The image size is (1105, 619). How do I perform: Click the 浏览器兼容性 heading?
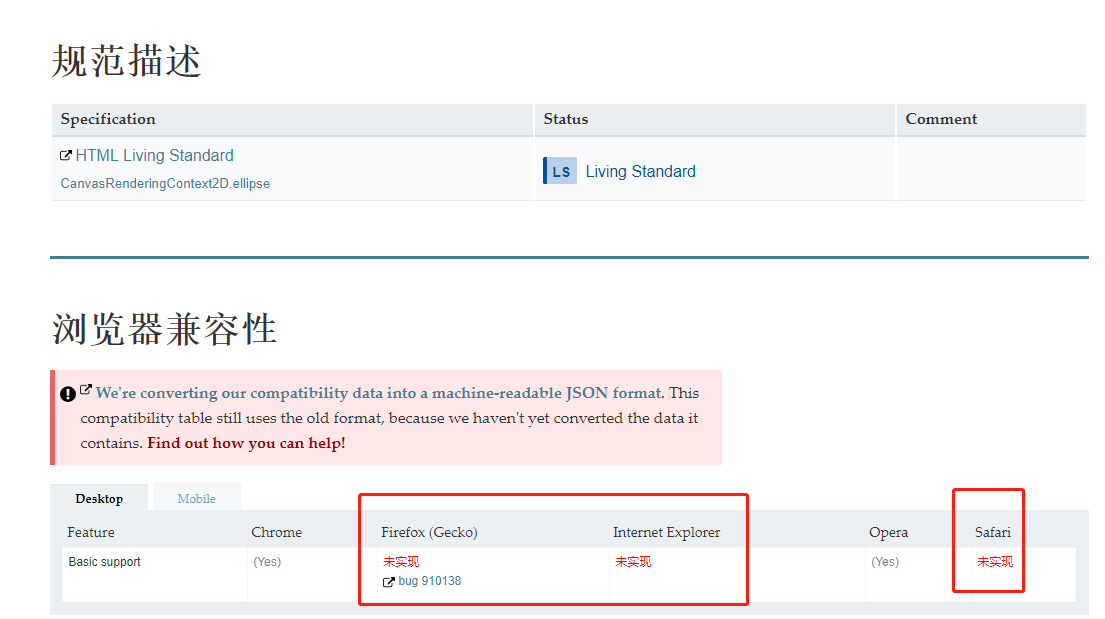pos(164,329)
